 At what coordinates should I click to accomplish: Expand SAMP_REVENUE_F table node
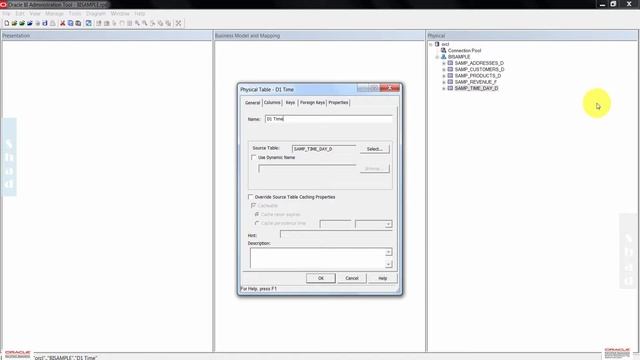[444, 82]
